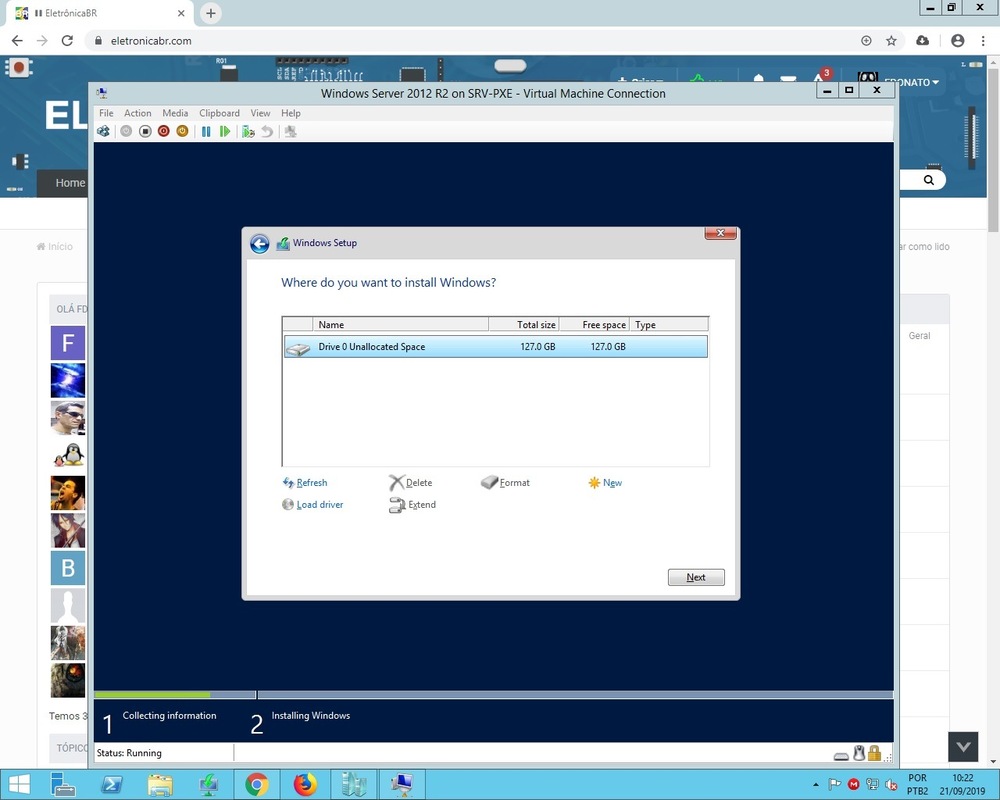
Task: Open the File menu of VM Connection
Action: click(106, 113)
